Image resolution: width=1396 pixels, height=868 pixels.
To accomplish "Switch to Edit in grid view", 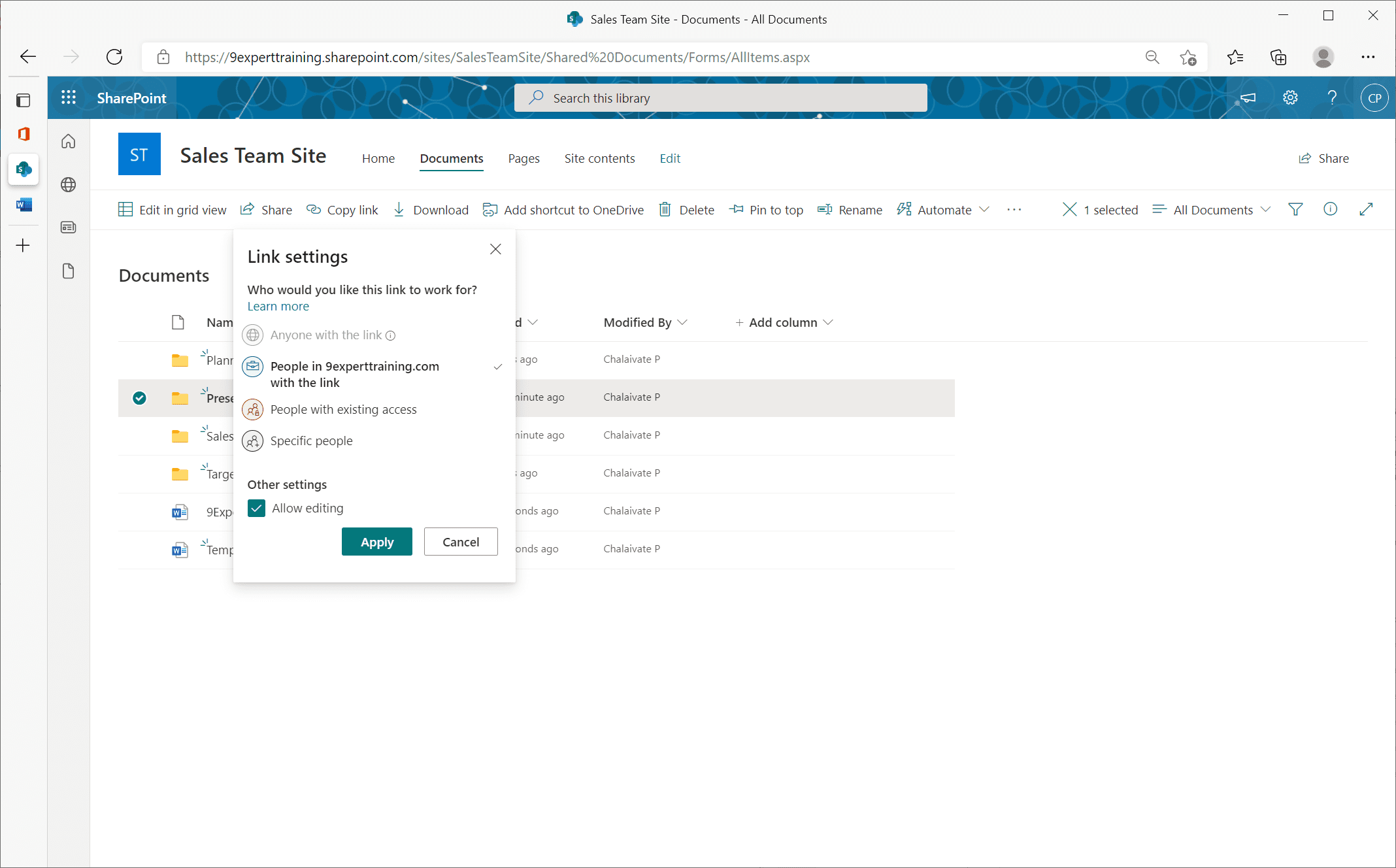I will coord(173,209).
